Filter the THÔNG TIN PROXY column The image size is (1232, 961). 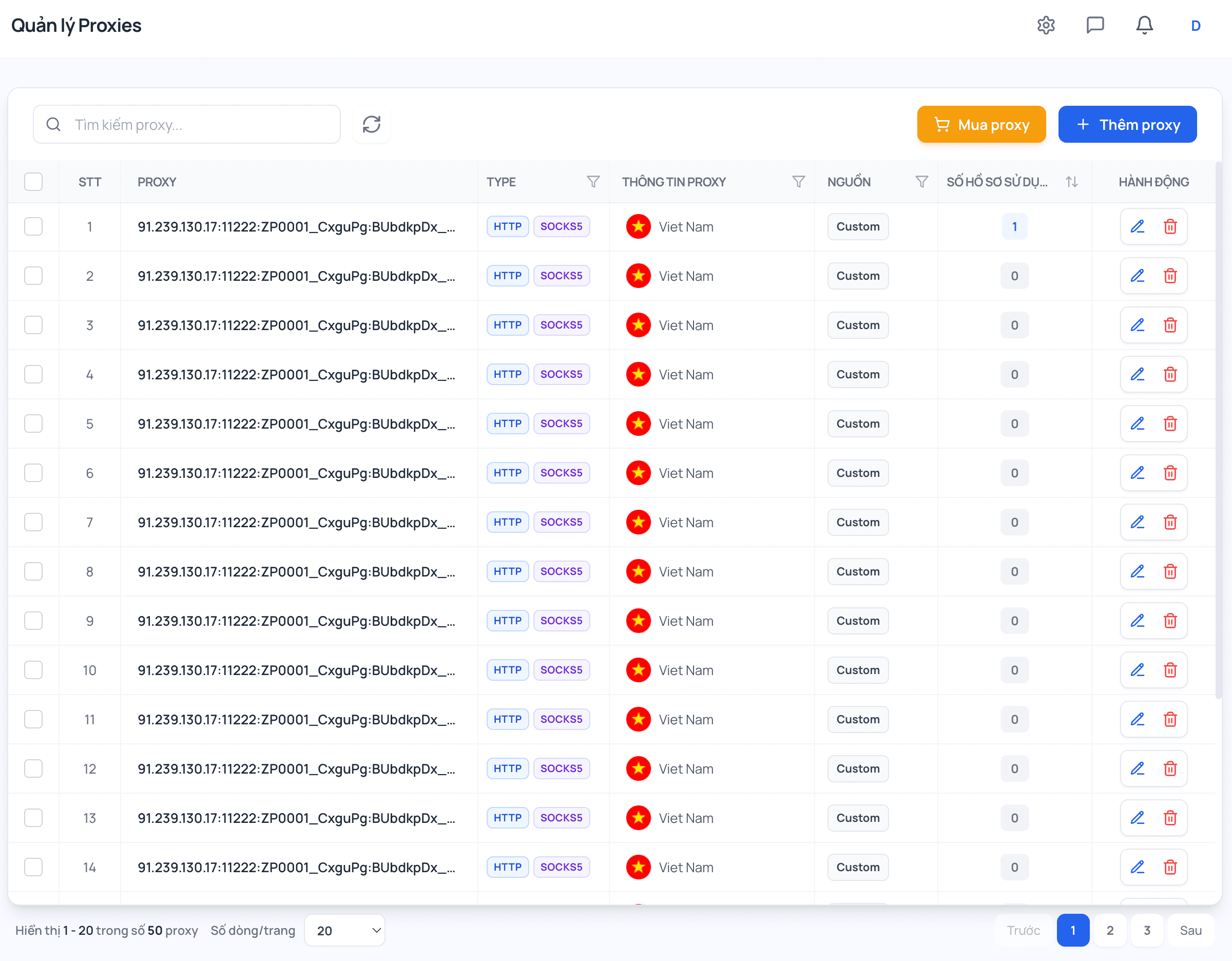(798, 182)
